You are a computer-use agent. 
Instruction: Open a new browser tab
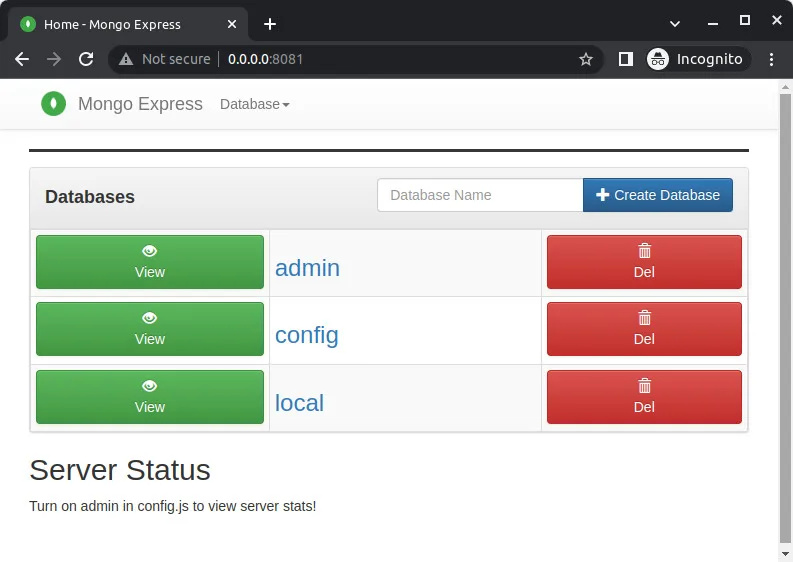270,24
